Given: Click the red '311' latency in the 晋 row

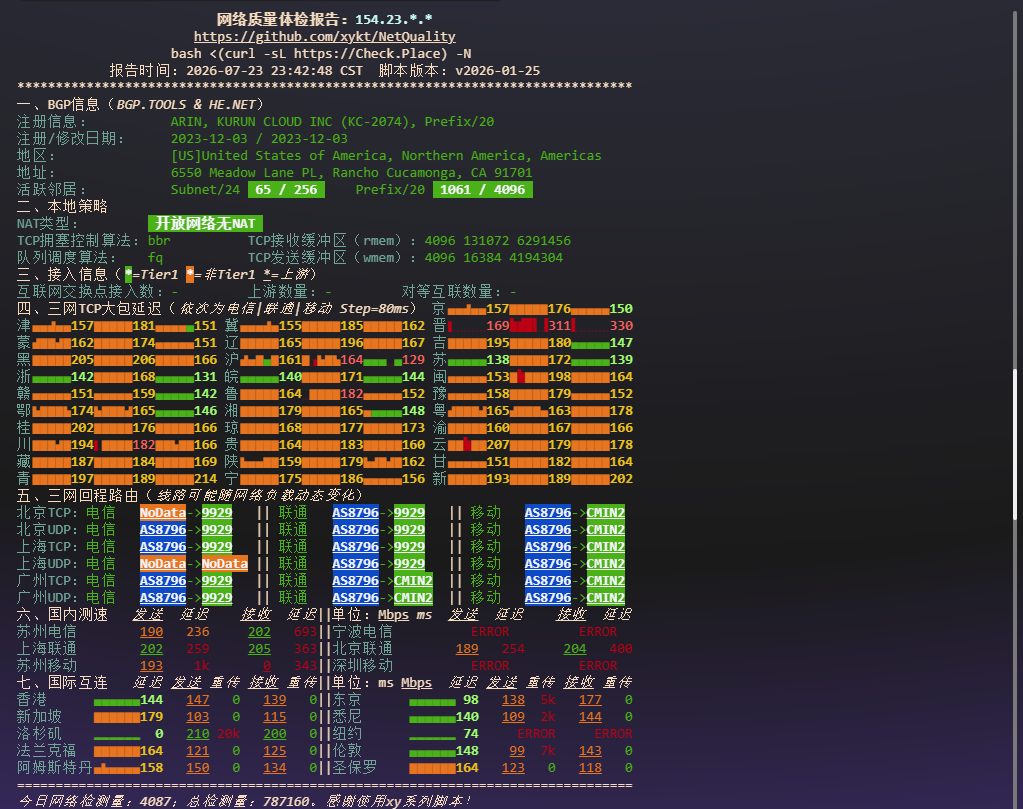Looking at the screenshot, I should click(x=559, y=326).
